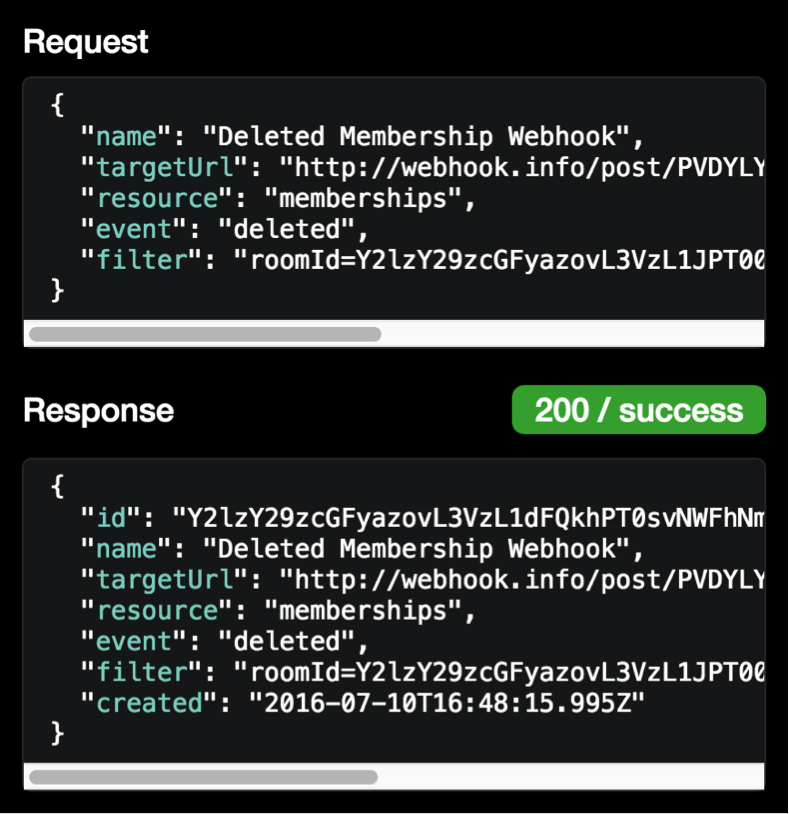Click the Request code block scrollbar thumb
789x814 pixels.
click(x=205, y=334)
